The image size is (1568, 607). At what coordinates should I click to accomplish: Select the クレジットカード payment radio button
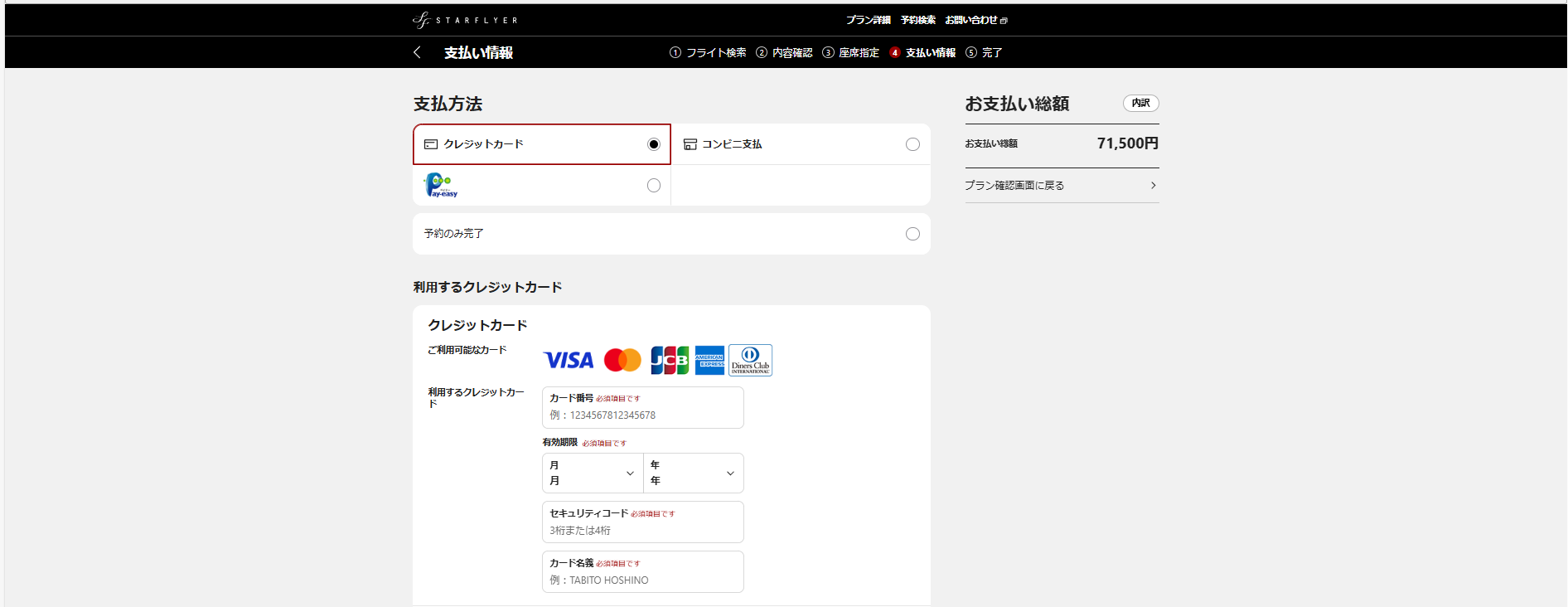pos(654,144)
